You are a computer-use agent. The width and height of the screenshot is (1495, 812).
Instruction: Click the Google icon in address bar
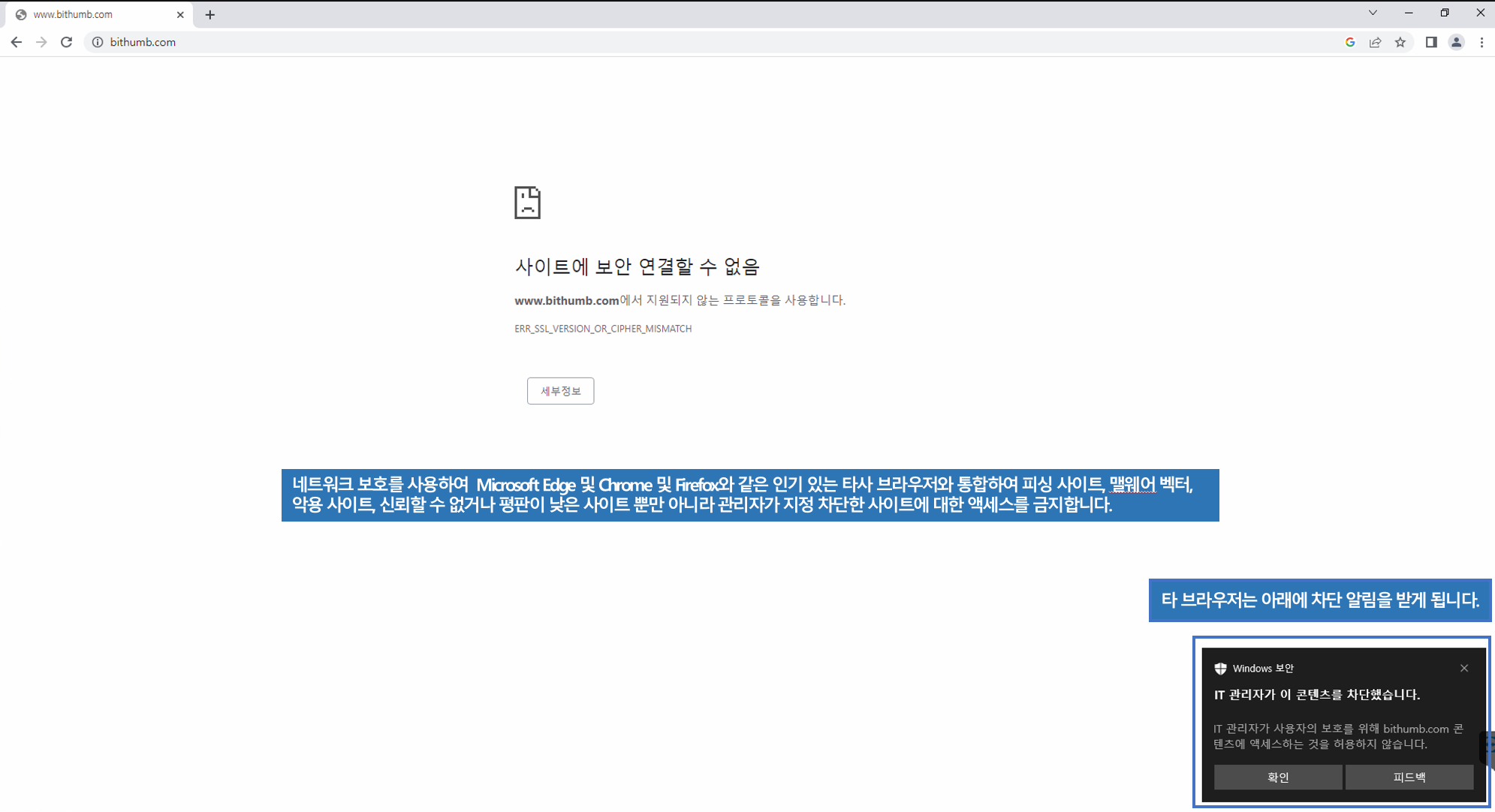point(1350,42)
